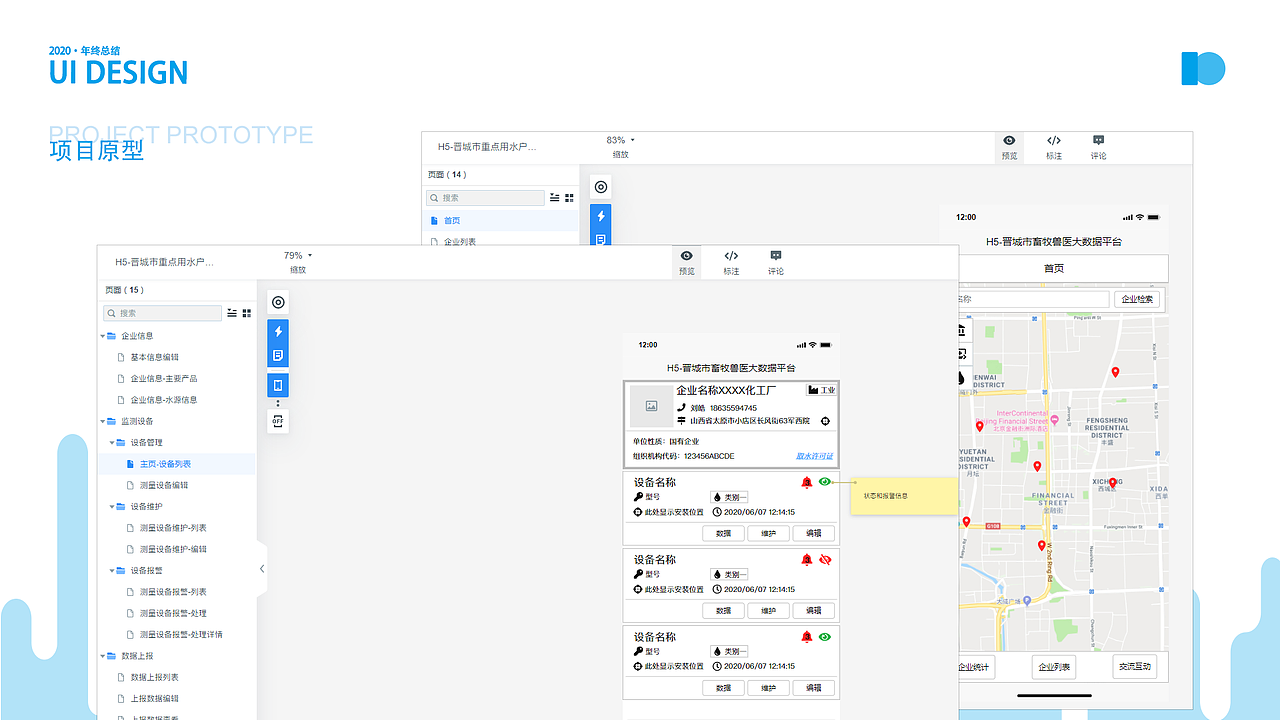Viewport: 1280px width, 720px height.
Task: Click the 数据 button on the first device card
Action: click(x=723, y=533)
